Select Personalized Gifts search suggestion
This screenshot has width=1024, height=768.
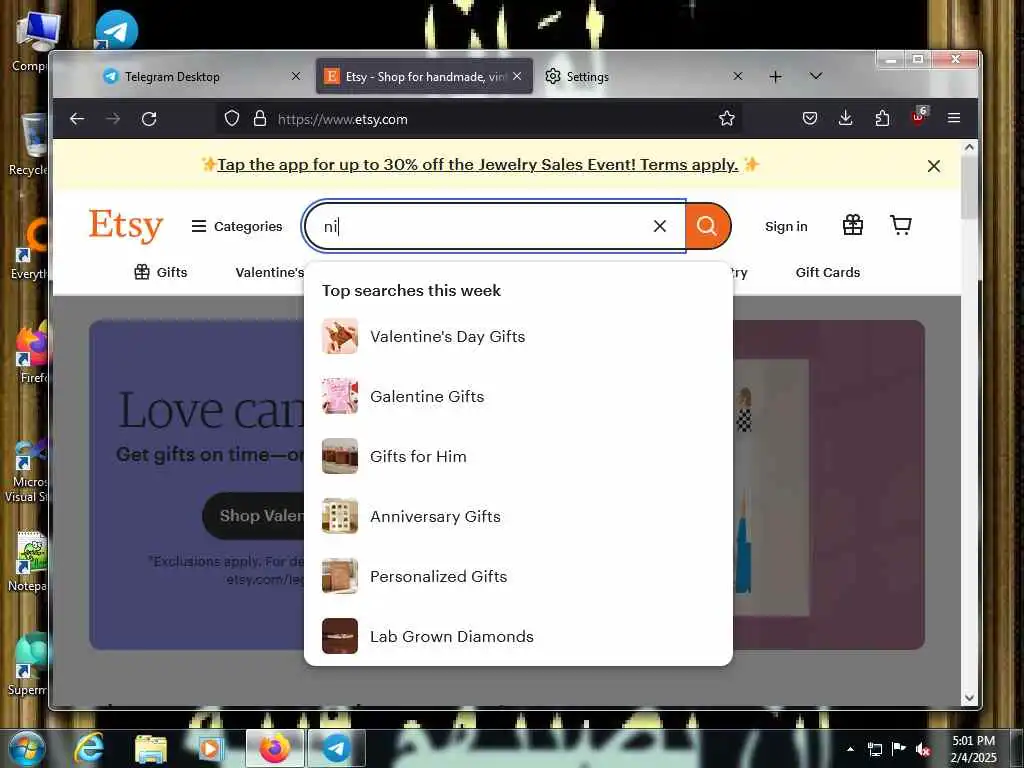[518, 577]
